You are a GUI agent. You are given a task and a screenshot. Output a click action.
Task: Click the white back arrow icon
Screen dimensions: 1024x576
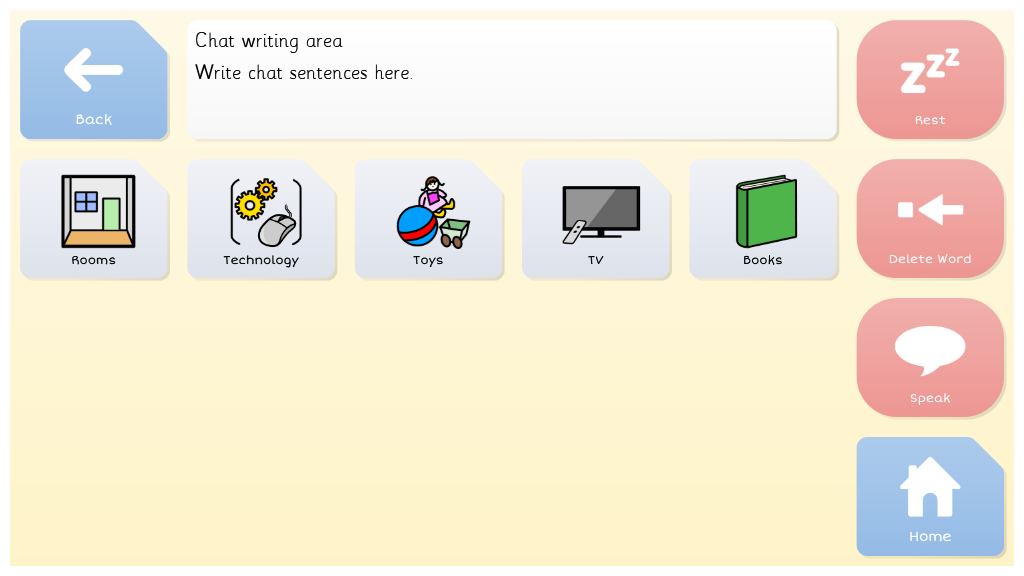93,70
